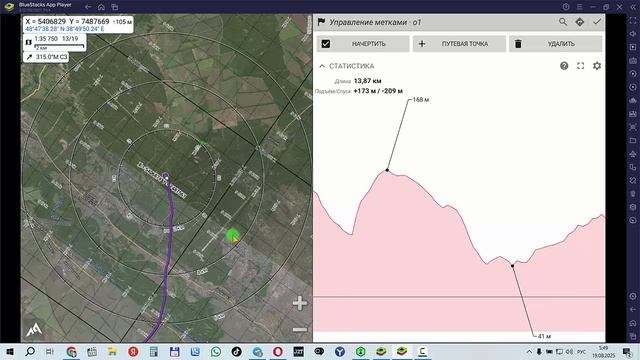Screen dimensions: 640x360
Task: Toggle BlueStacks fullscreen sidebar icon
Action: [633, 20]
